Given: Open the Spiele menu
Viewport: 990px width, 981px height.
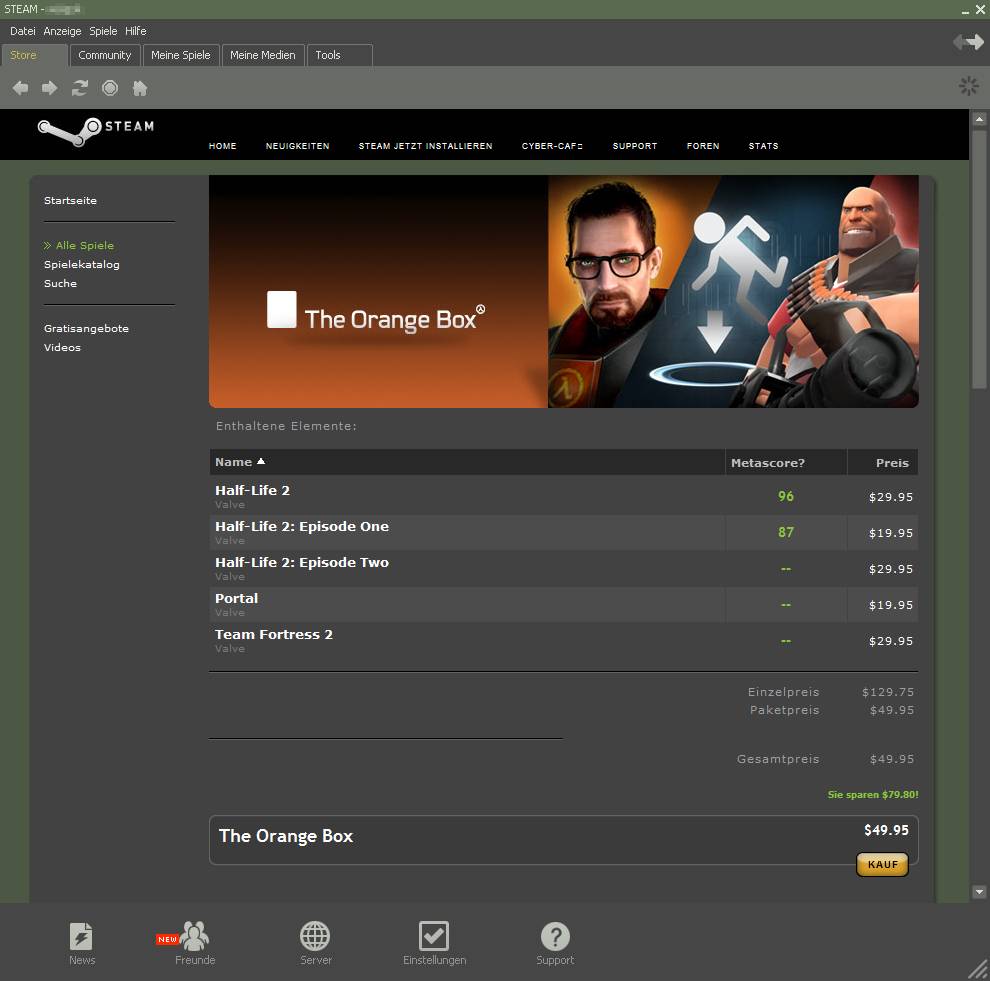Looking at the screenshot, I should (103, 31).
